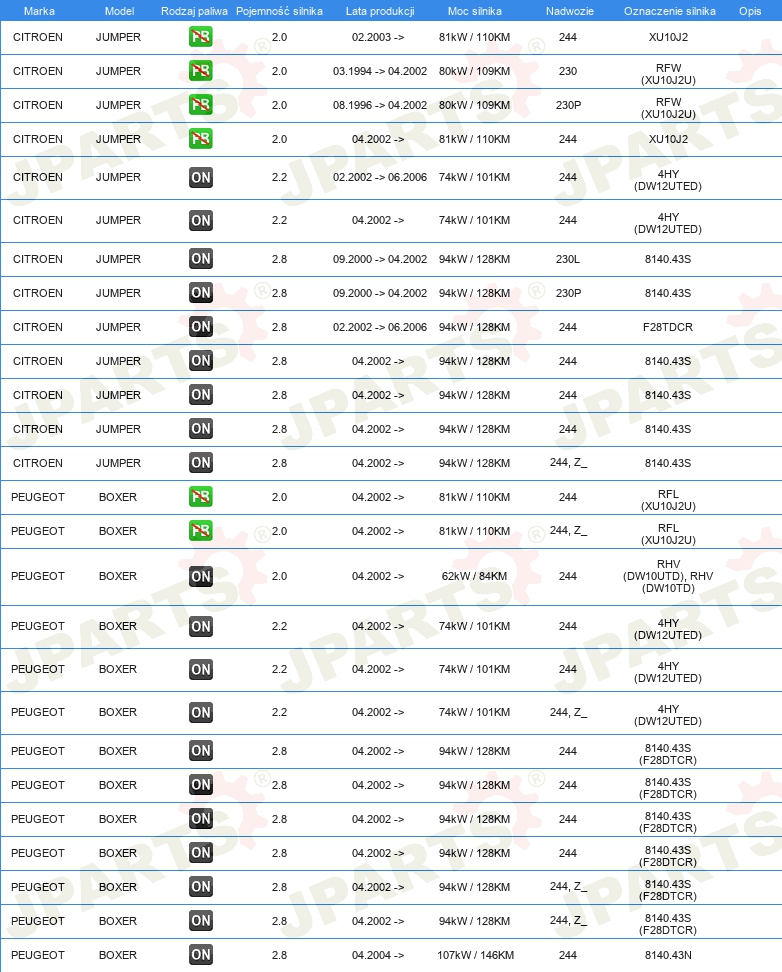Click diesel ON icon in Citroen 2.2 02.2002 row
The height and width of the screenshot is (972, 782).
tap(200, 178)
